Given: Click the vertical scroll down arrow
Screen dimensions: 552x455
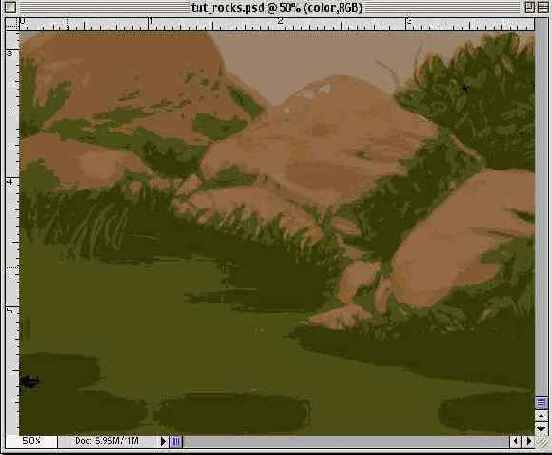Looking at the screenshot, I should tap(541, 429).
